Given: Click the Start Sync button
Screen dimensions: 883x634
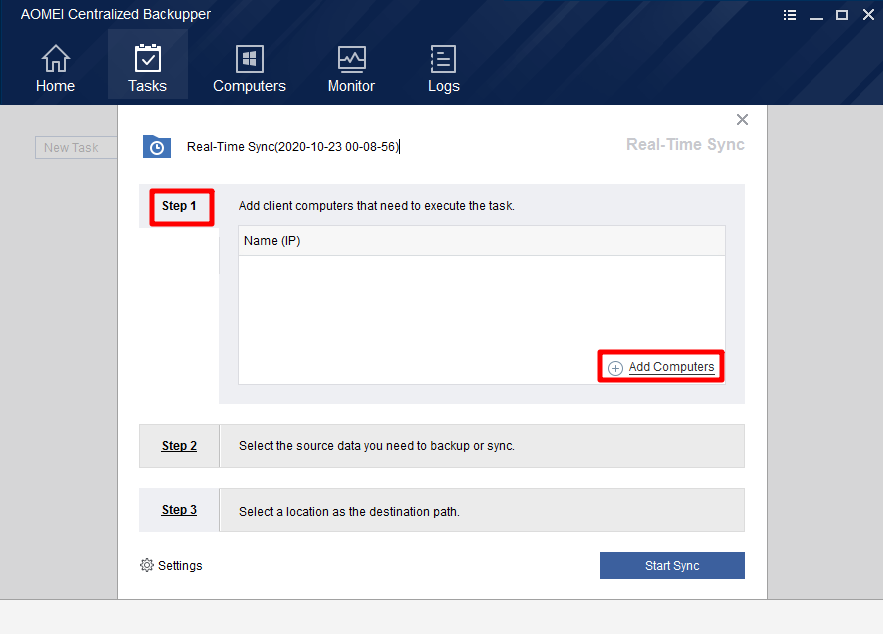Looking at the screenshot, I should click(x=672, y=565).
